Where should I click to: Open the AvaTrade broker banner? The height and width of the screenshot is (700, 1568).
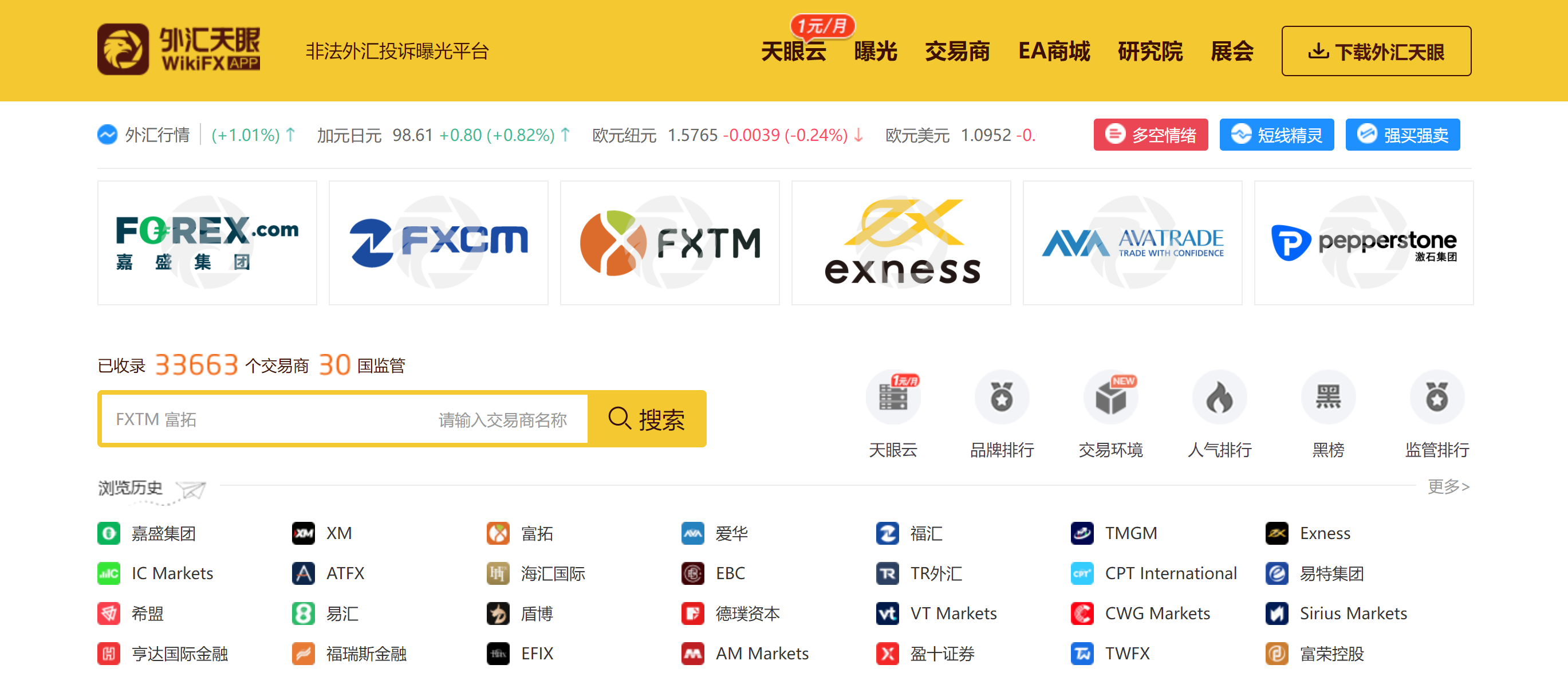tap(1132, 243)
